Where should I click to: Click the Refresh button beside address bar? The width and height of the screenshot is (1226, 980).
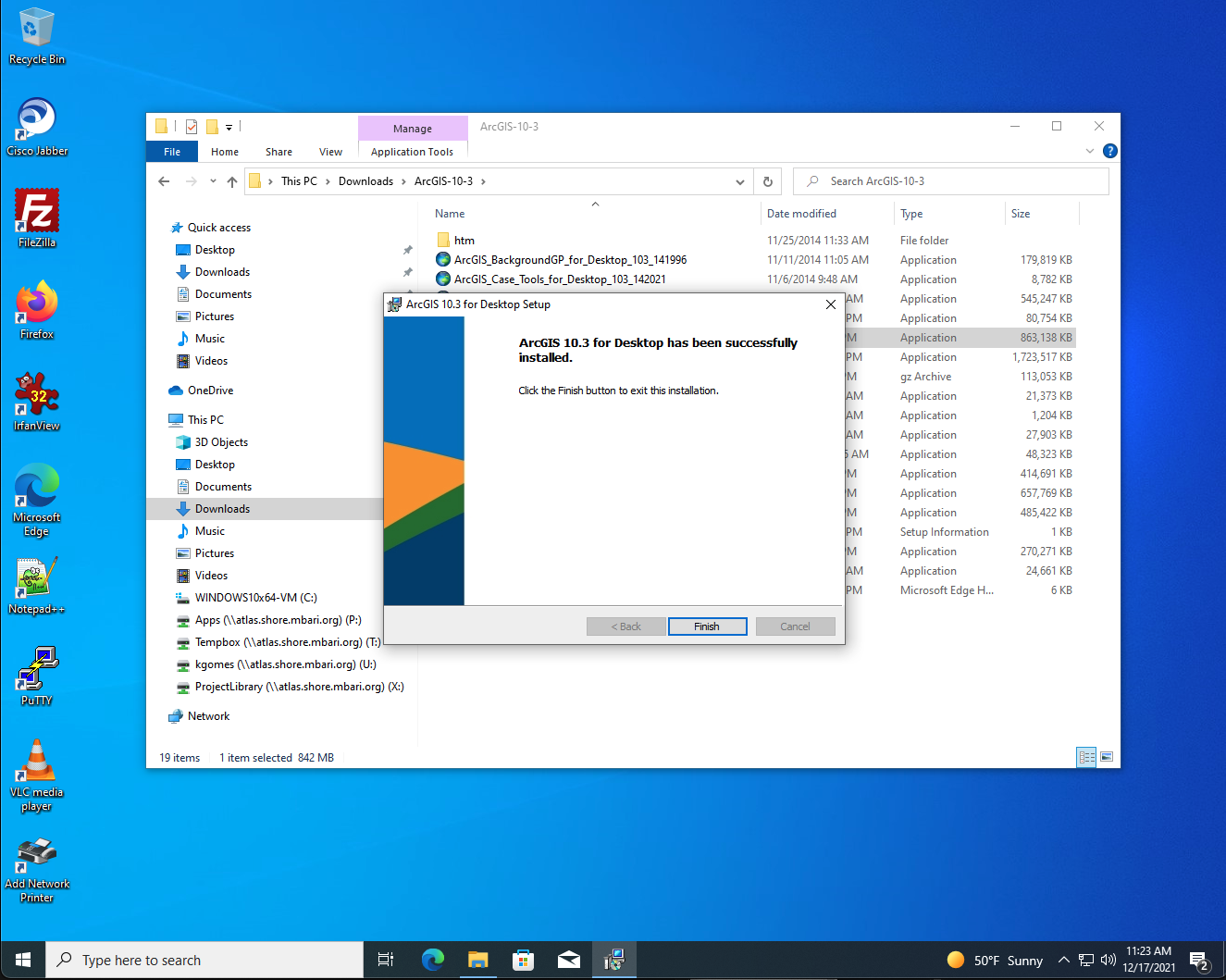point(767,181)
